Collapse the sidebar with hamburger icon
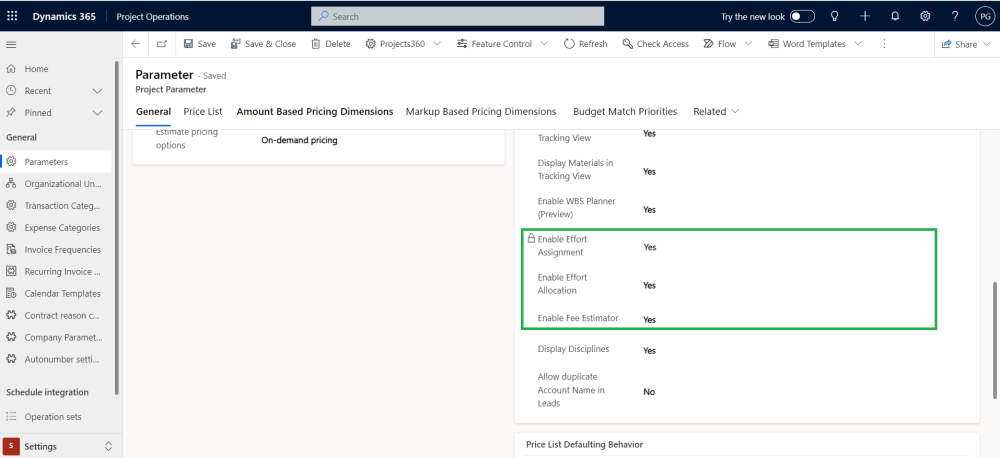This screenshot has height=458, width=1000. point(12,45)
